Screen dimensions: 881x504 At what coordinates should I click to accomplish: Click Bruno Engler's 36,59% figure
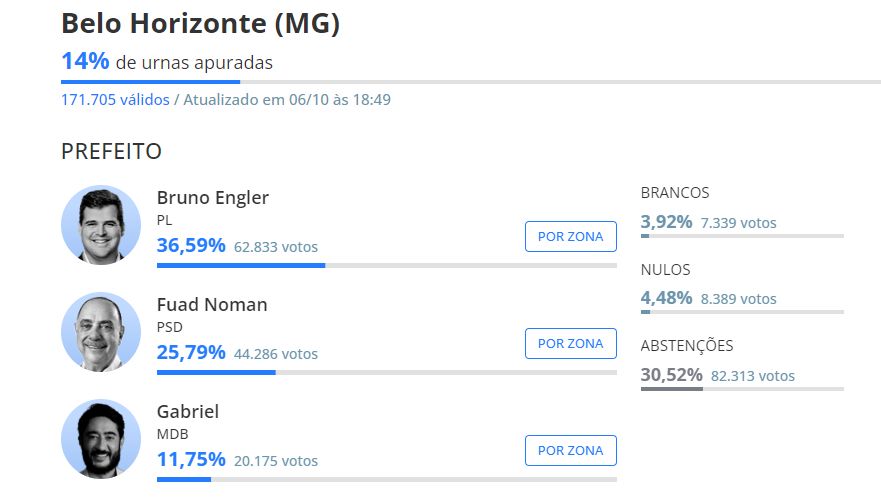click(x=191, y=245)
